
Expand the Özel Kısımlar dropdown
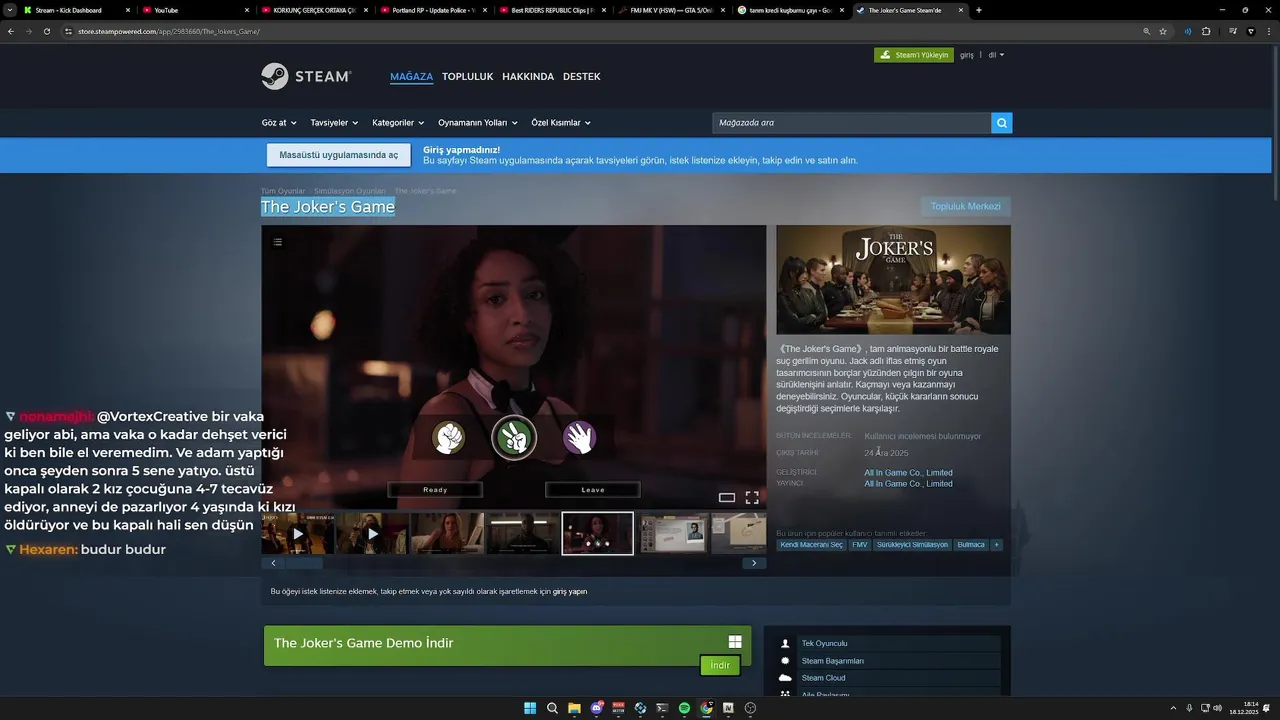tap(561, 123)
